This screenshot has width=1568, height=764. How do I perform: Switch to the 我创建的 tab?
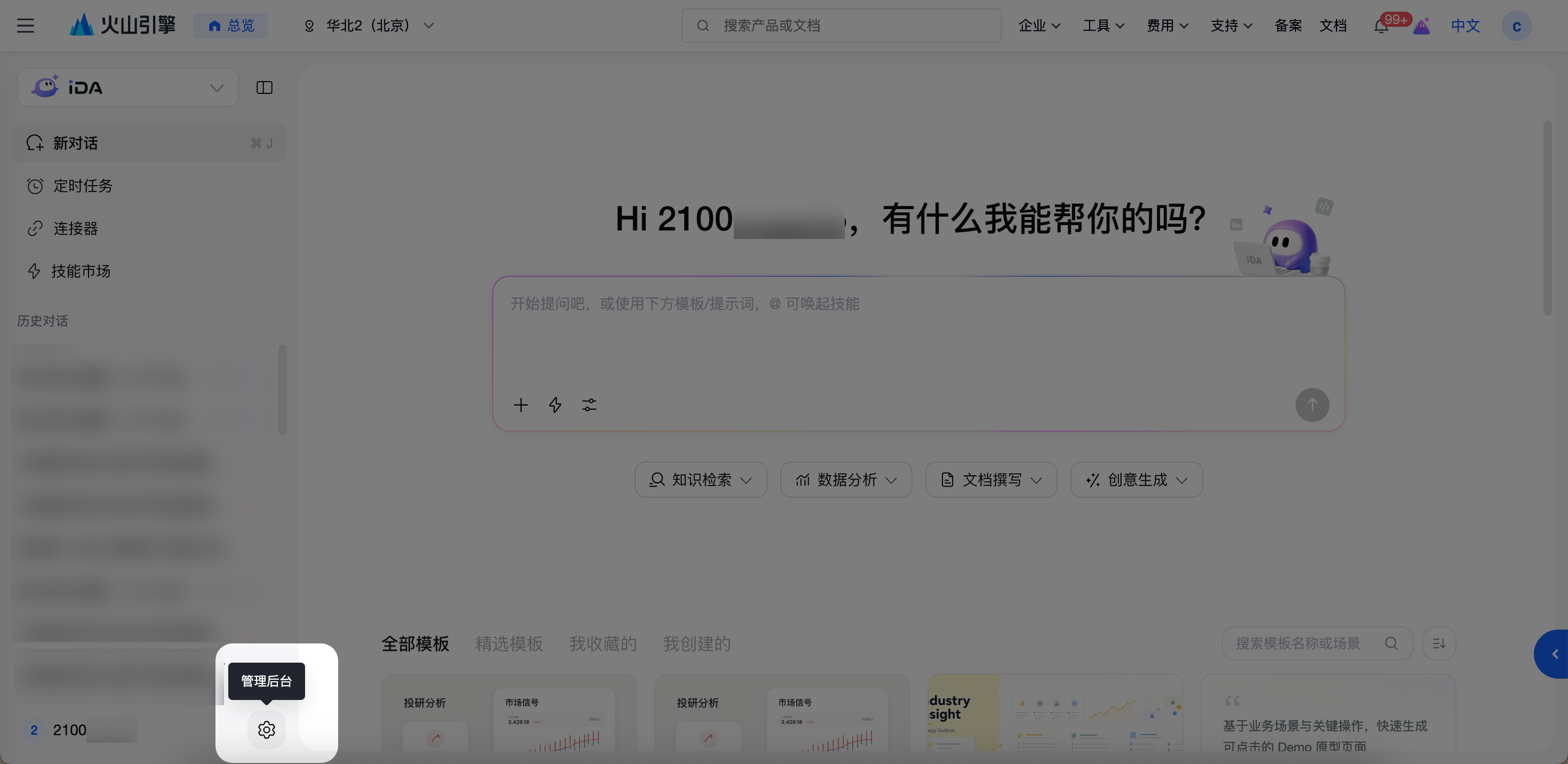pos(697,643)
